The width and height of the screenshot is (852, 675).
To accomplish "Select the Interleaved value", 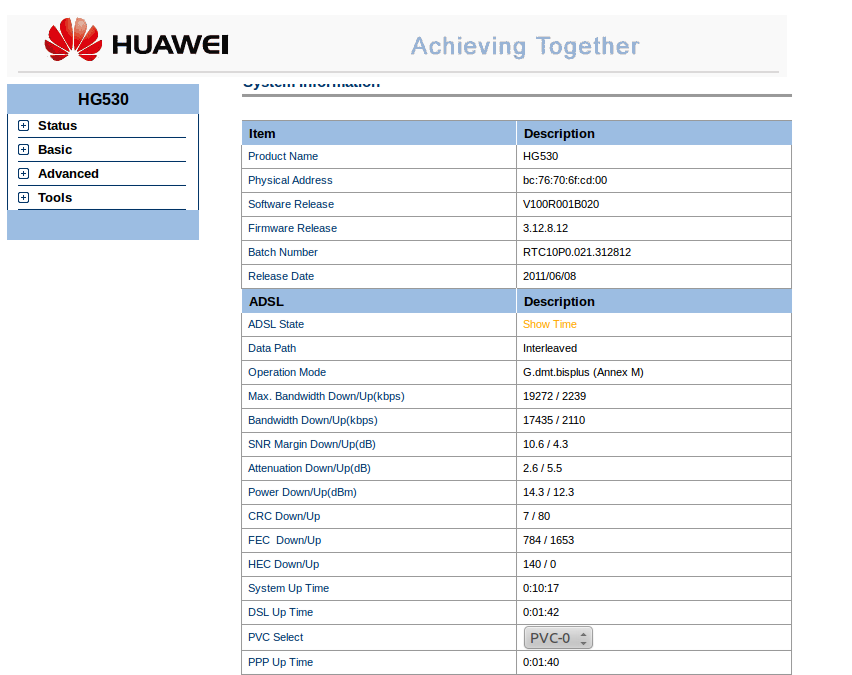I will click(550, 348).
